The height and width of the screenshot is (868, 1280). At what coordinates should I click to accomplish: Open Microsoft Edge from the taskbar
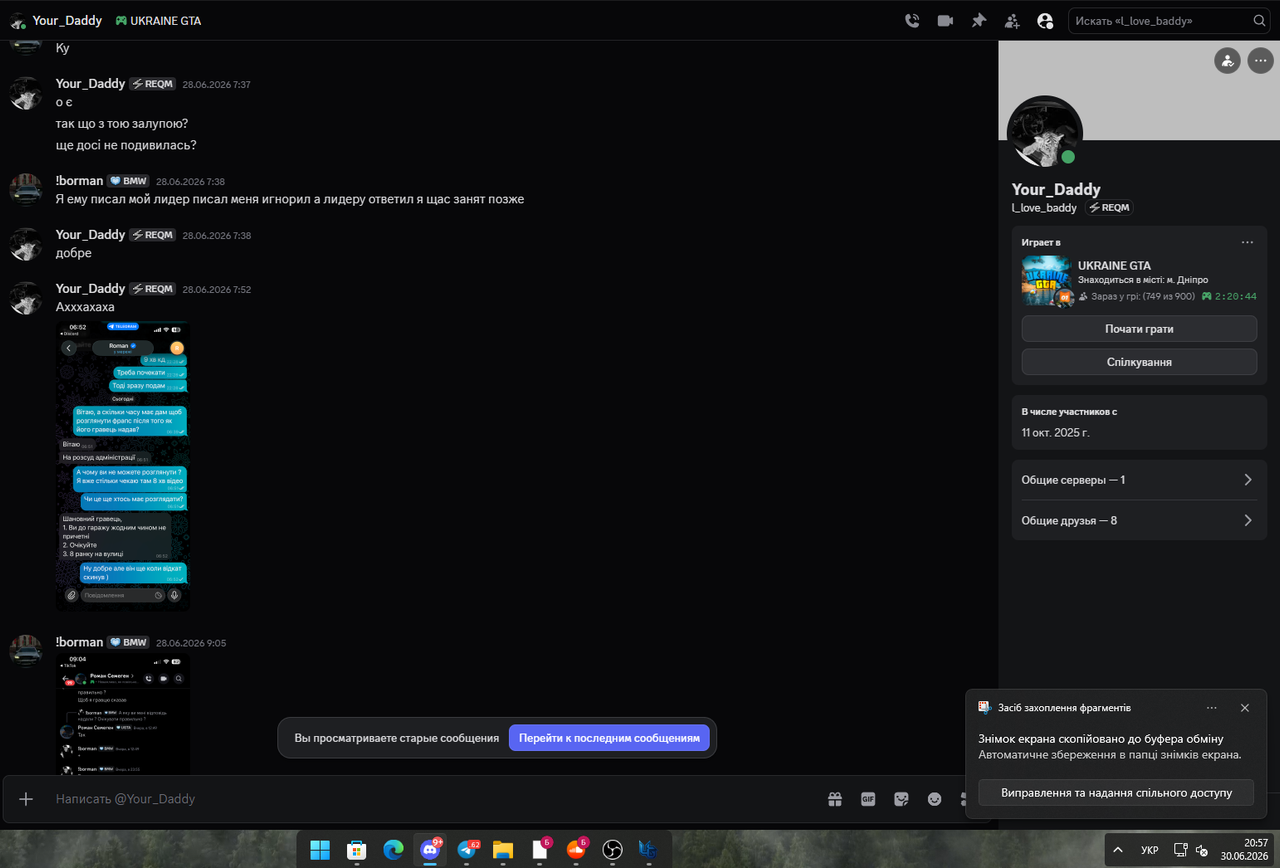(x=393, y=850)
